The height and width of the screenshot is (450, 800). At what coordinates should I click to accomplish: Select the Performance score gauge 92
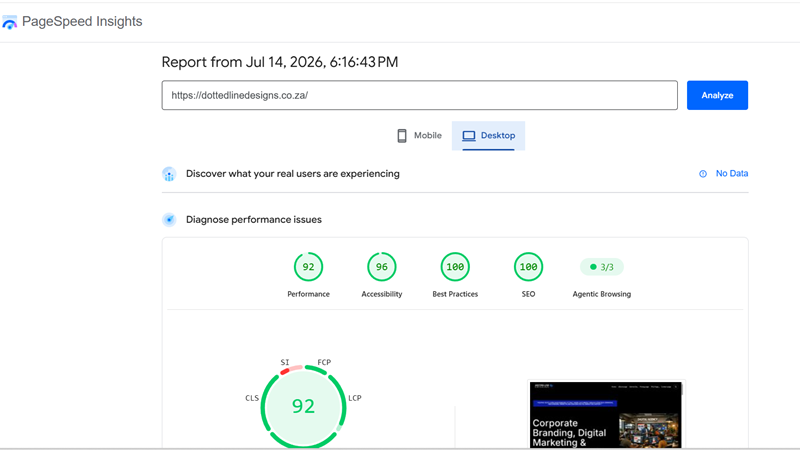(x=308, y=267)
